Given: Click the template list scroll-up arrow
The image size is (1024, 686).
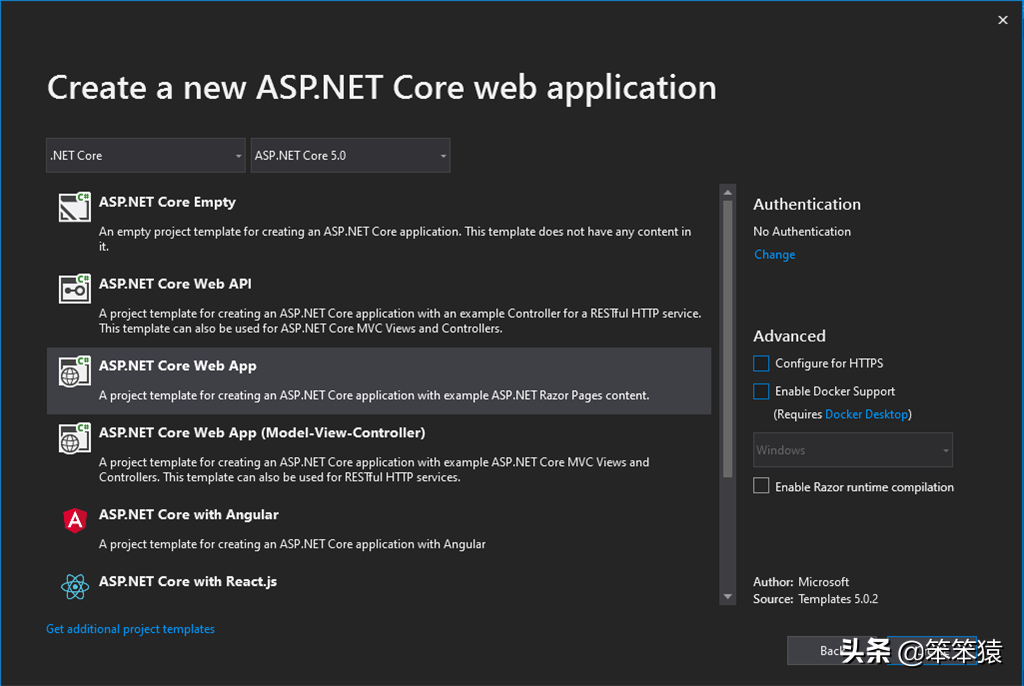Looking at the screenshot, I should coord(728,193).
